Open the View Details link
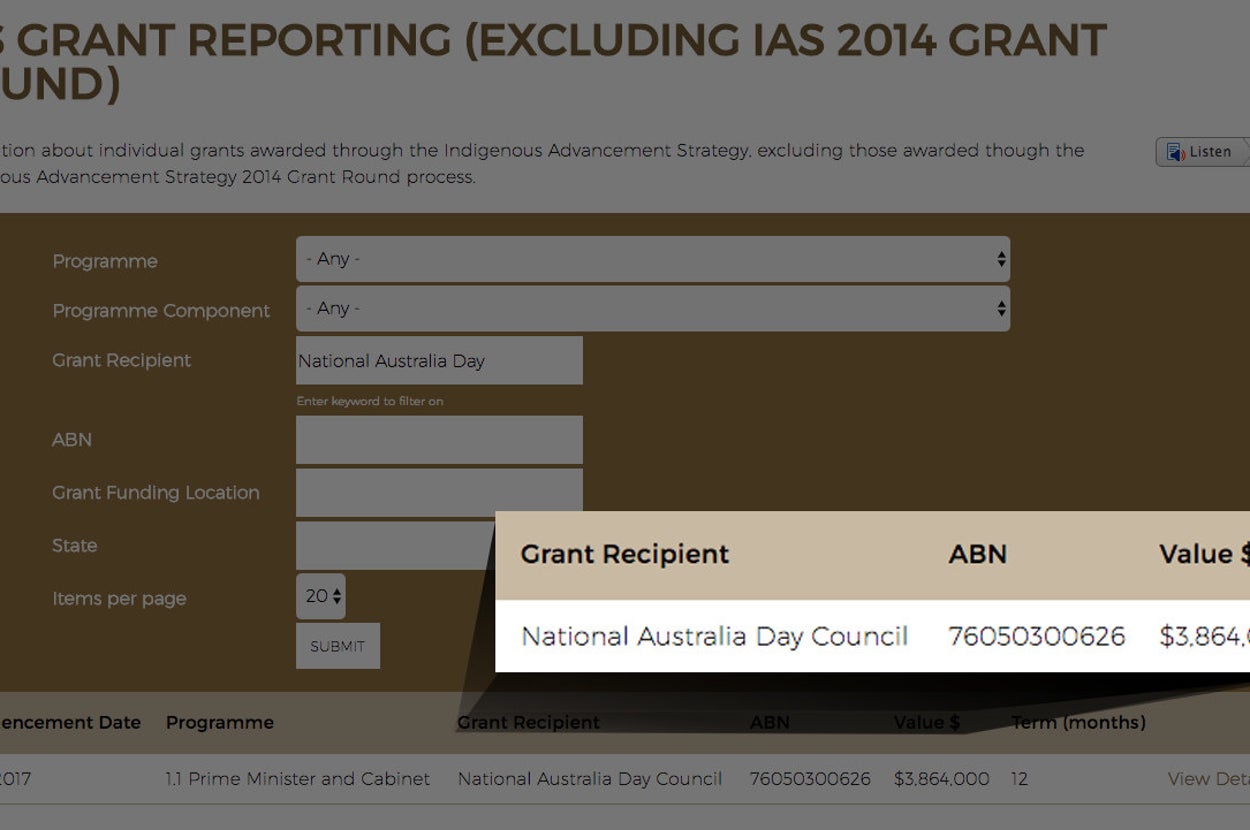This screenshot has width=1250, height=830. pos(1207,779)
